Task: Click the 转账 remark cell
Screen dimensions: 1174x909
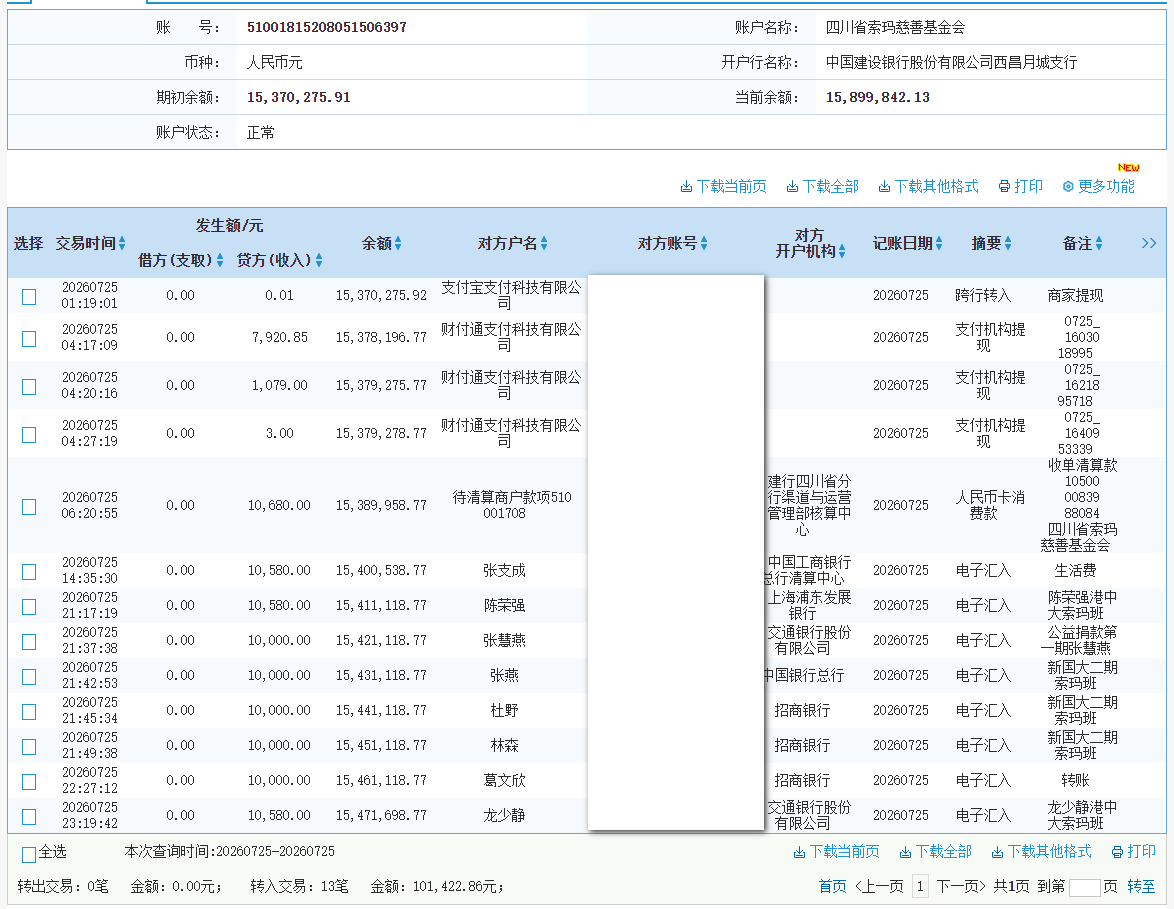Action: pyautogui.click(x=1075, y=780)
